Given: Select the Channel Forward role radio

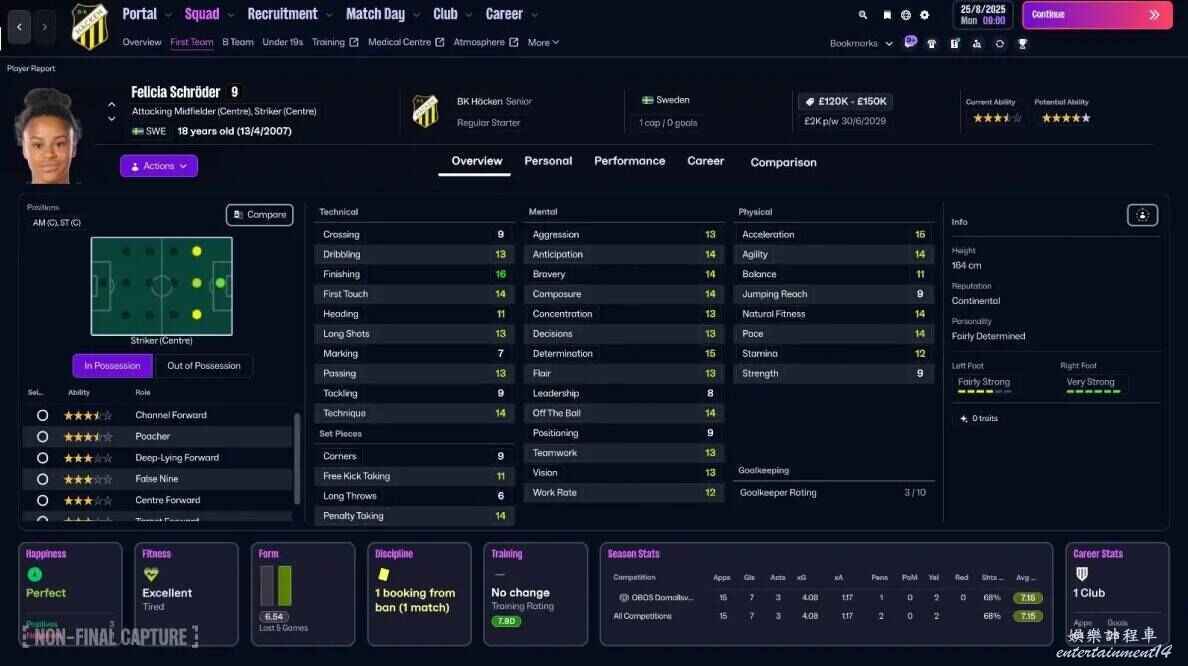Looking at the screenshot, I should point(42,415).
